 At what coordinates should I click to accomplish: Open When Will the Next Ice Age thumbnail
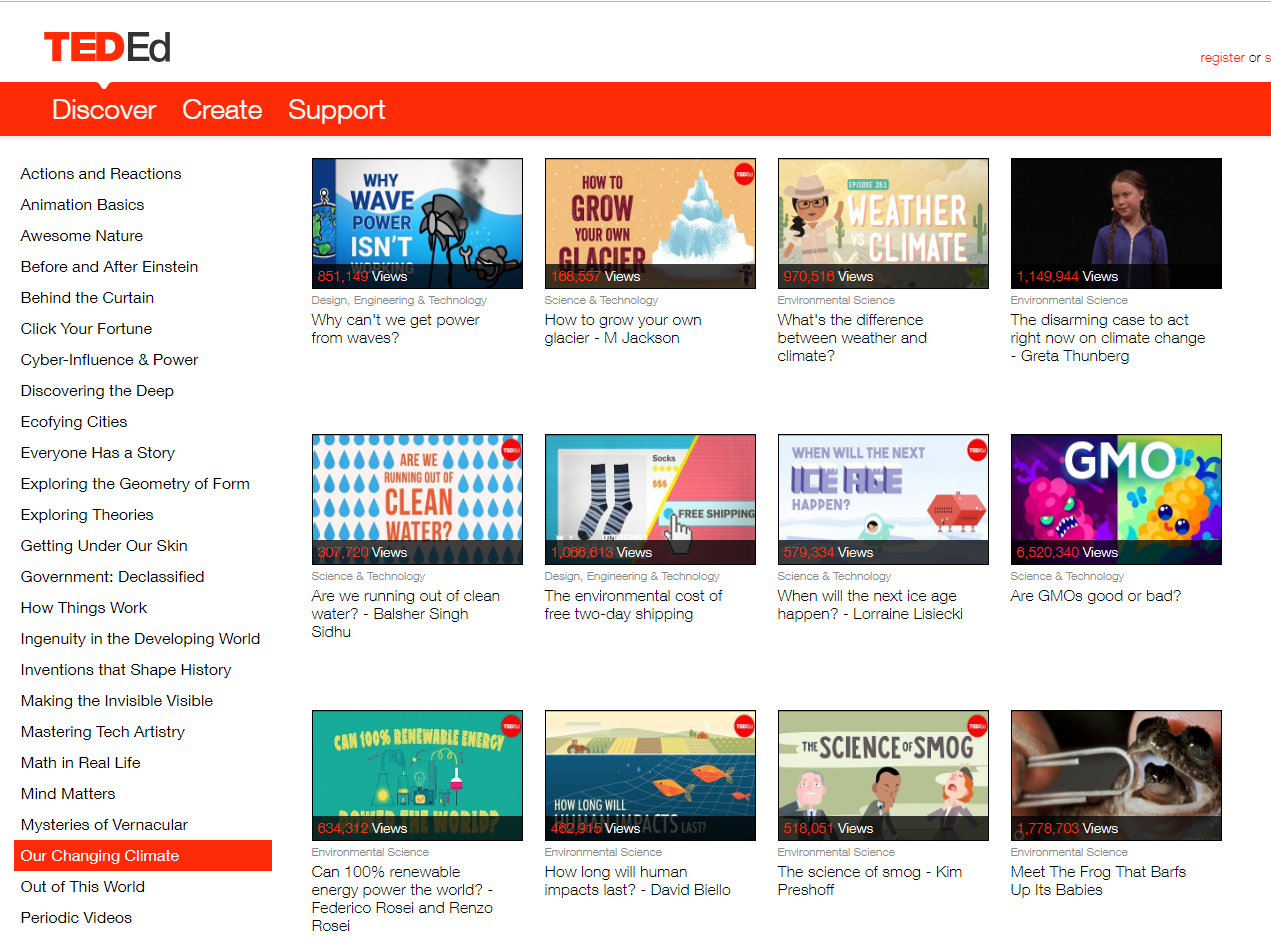883,499
